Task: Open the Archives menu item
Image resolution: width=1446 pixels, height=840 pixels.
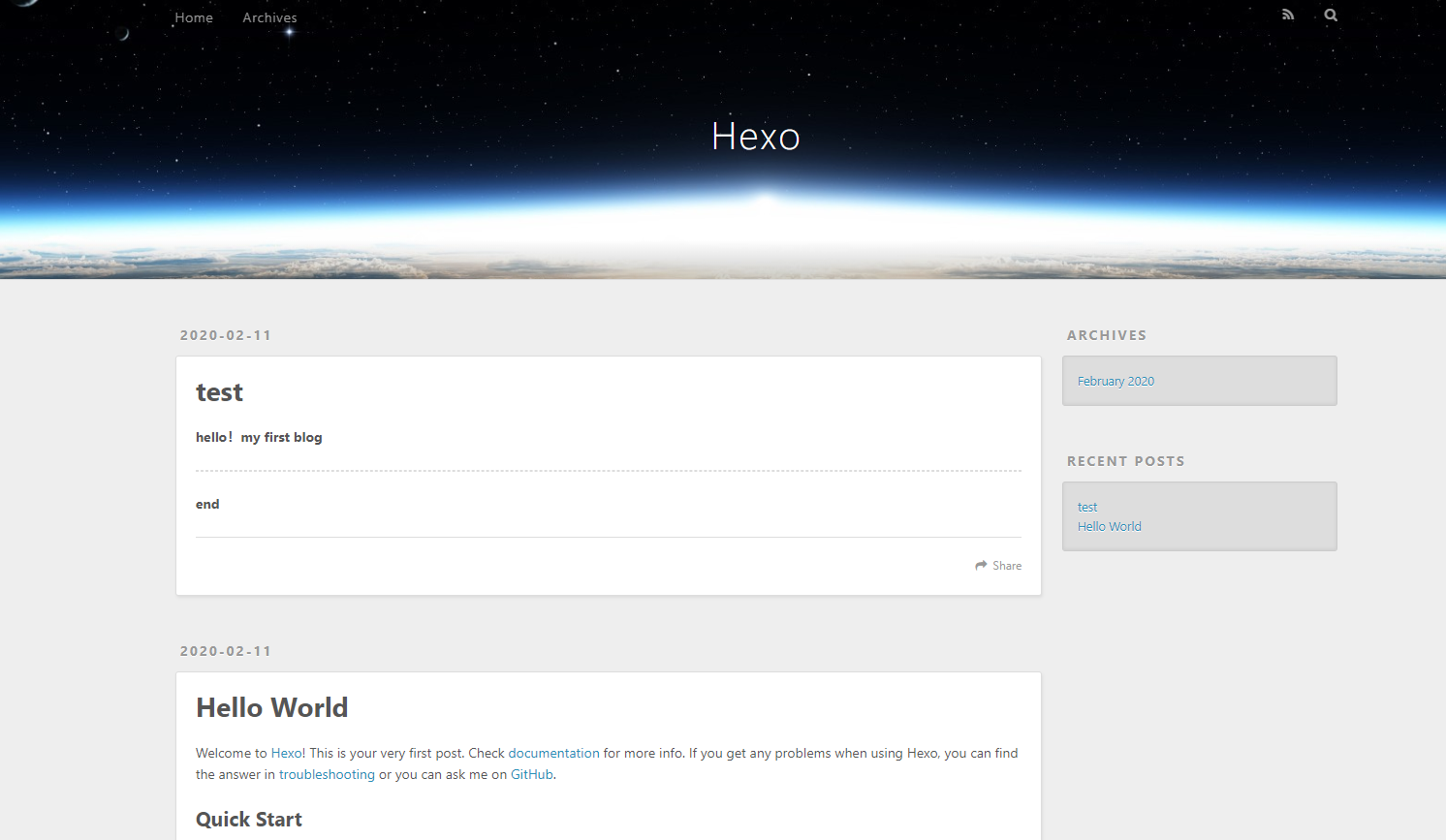Action: [x=269, y=17]
